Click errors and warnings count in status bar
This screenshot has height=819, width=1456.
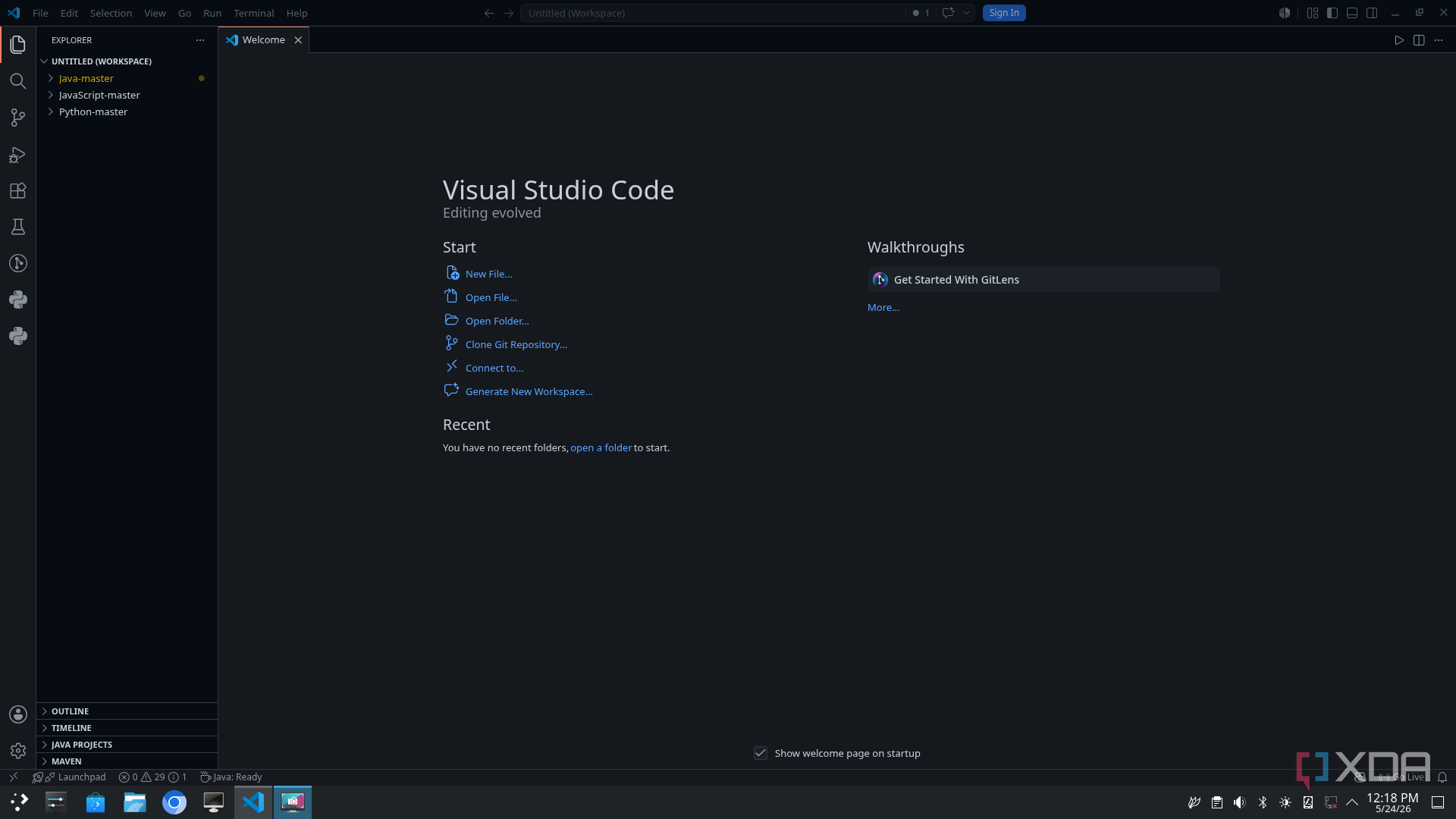click(152, 777)
